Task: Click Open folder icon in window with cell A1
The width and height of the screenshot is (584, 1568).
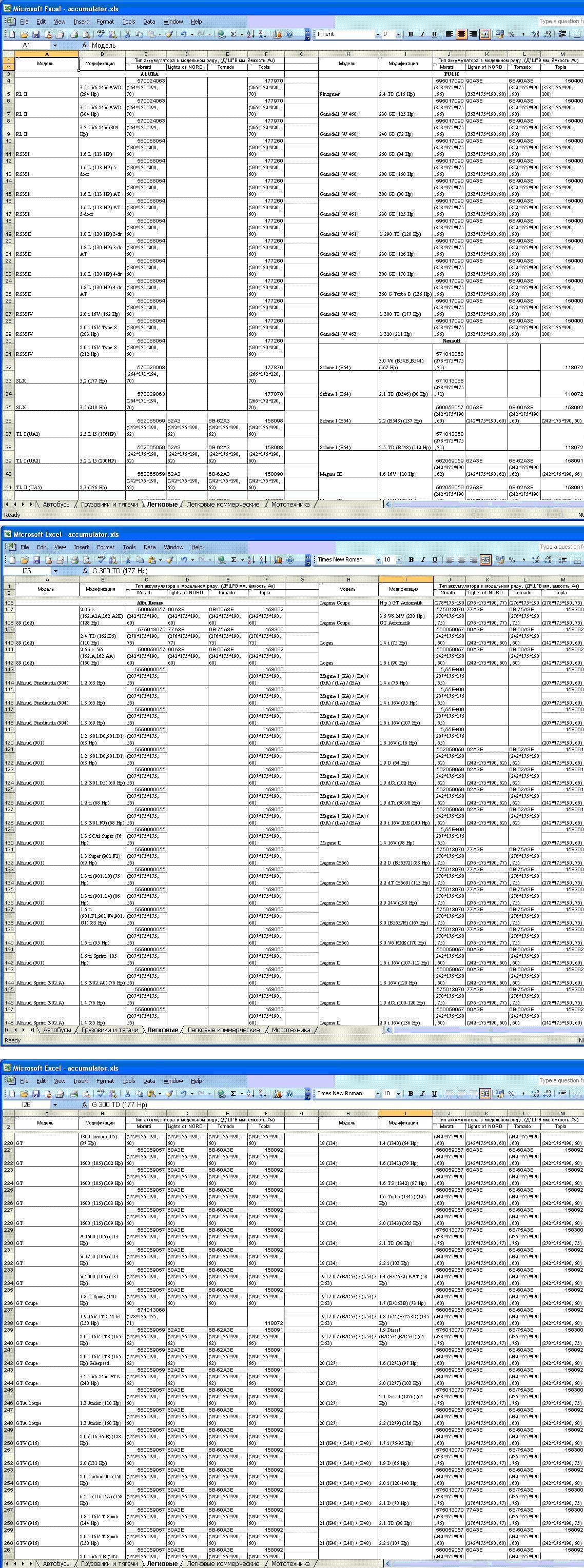Action: (x=24, y=34)
